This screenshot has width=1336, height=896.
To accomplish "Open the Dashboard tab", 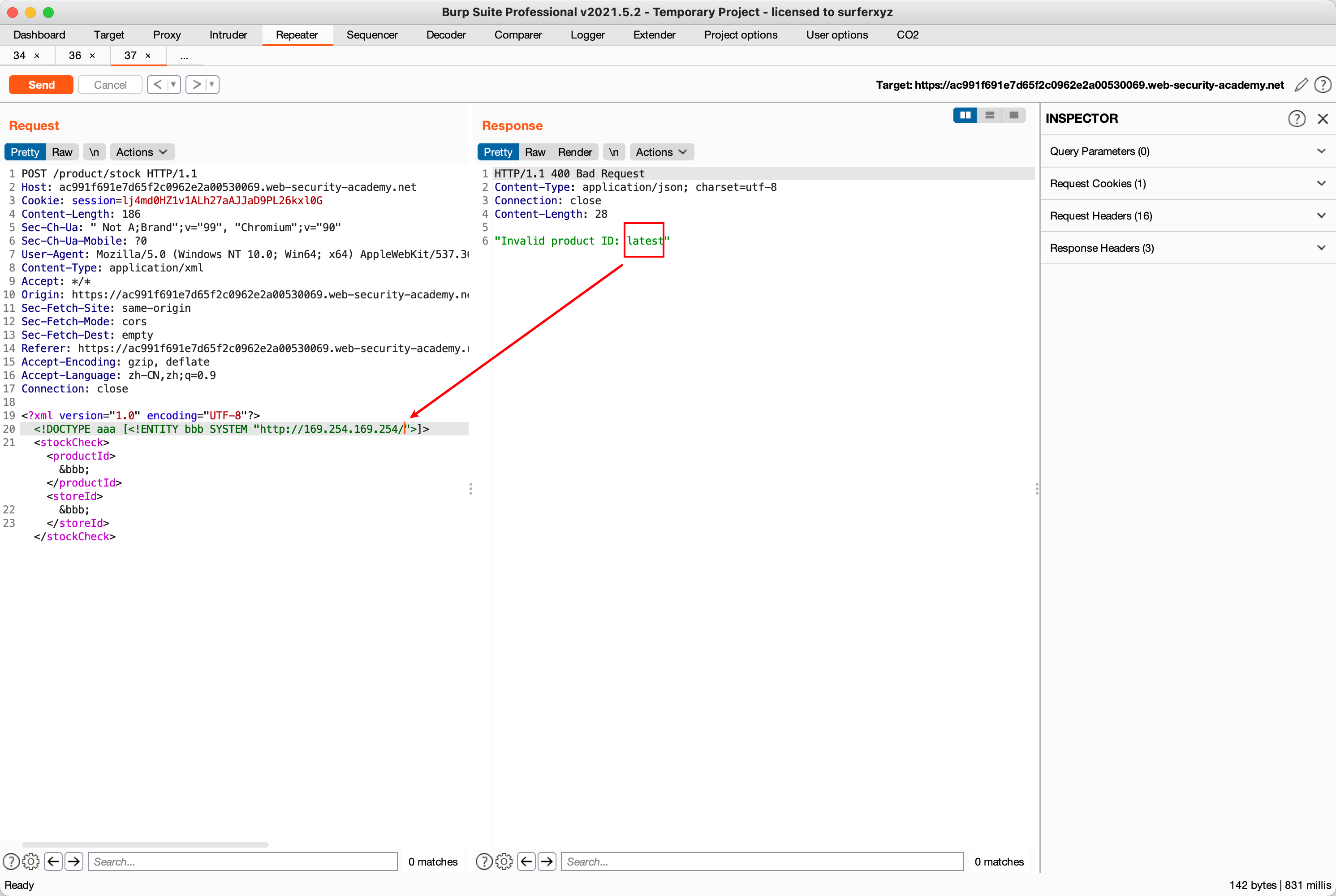I will coord(39,35).
